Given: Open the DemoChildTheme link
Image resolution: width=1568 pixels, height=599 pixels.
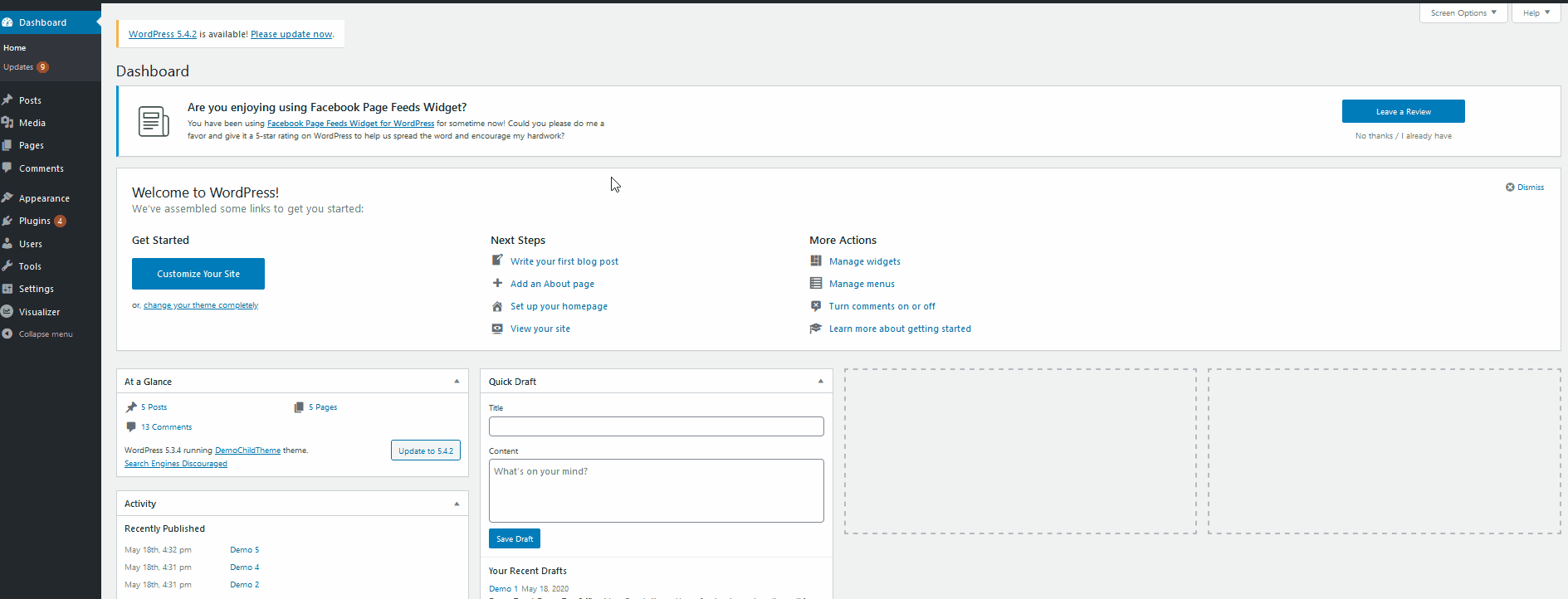Looking at the screenshot, I should coord(247,450).
